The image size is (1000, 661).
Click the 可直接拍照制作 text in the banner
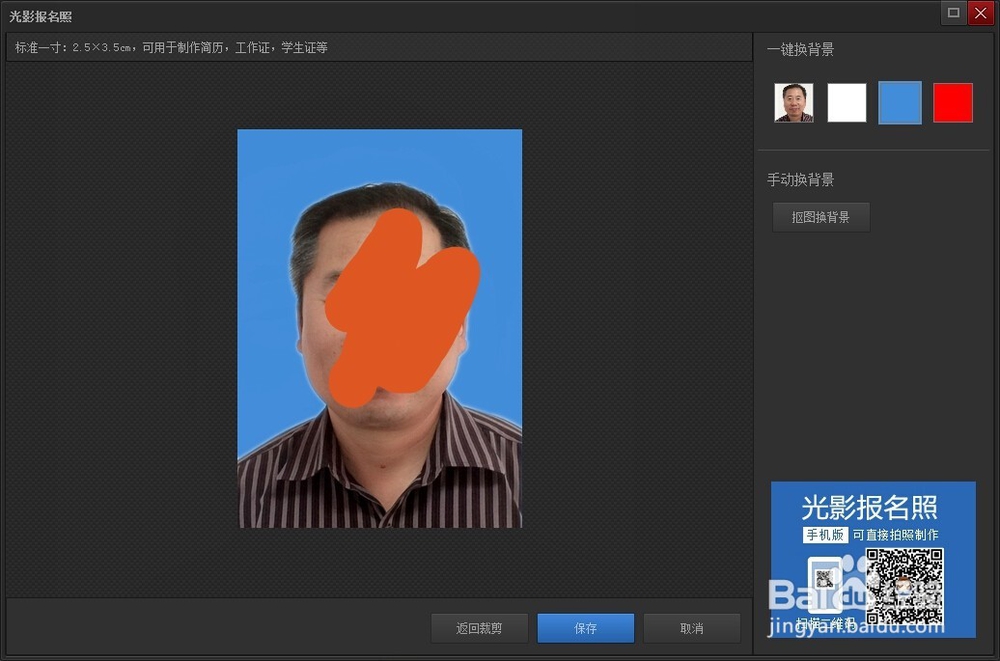pos(895,535)
